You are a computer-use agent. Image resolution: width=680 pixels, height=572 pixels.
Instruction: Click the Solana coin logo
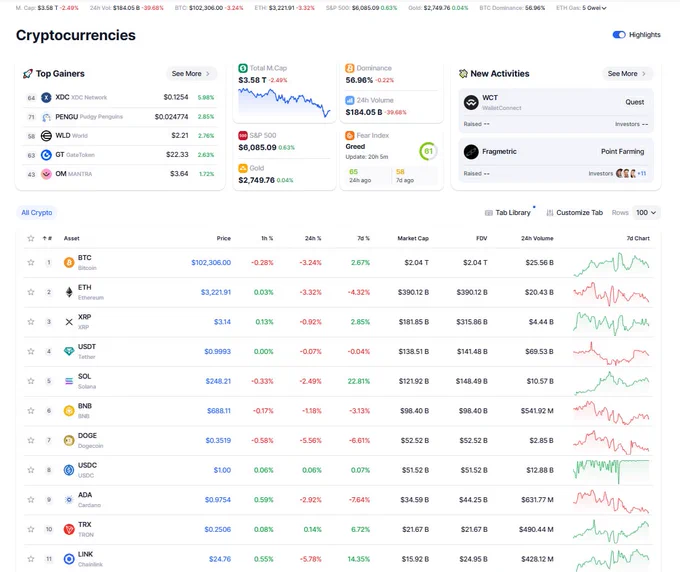[69, 381]
